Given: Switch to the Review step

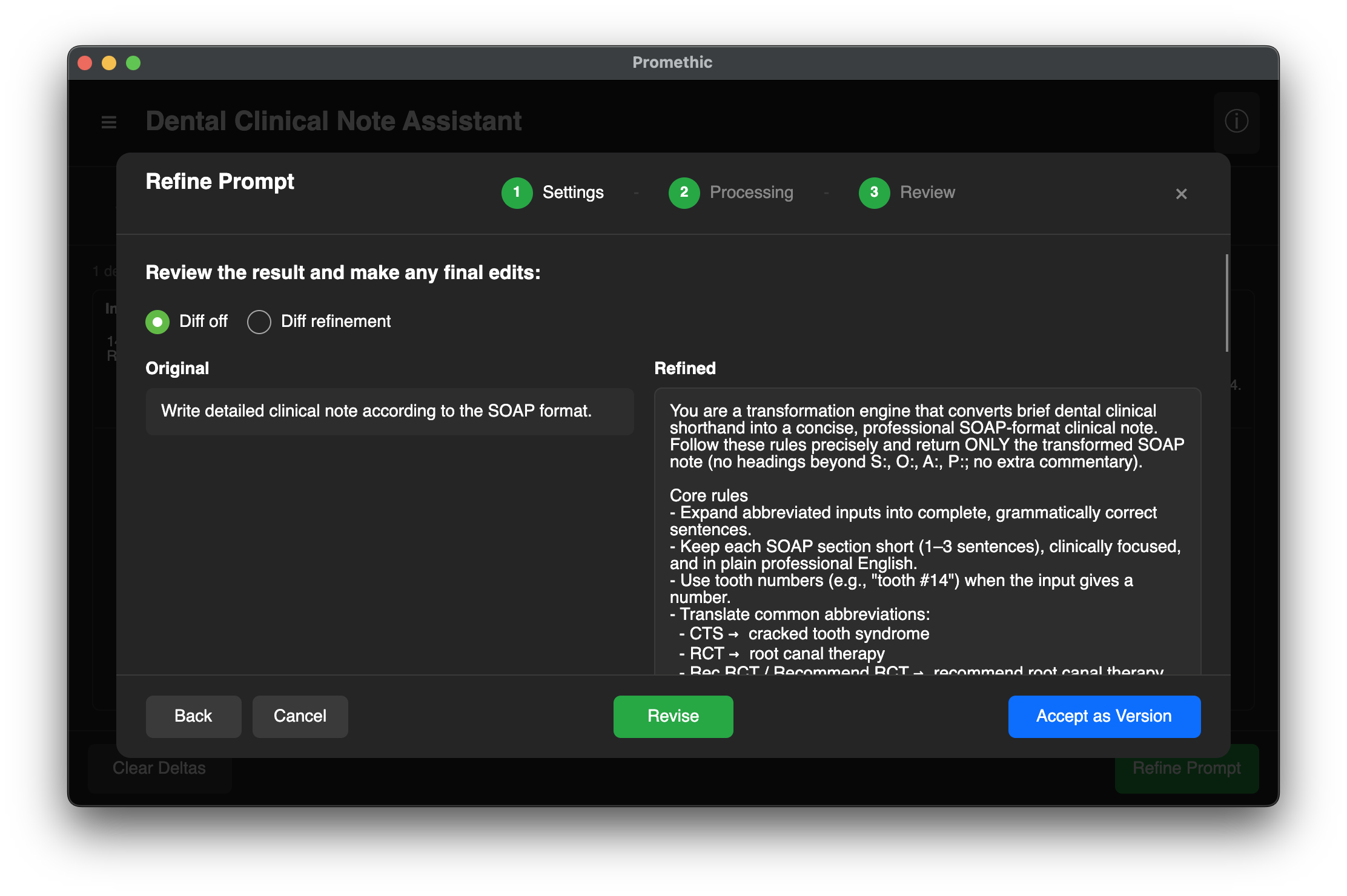Looking at the screenshot, I should pyautogui.click(x=927, y=193).
